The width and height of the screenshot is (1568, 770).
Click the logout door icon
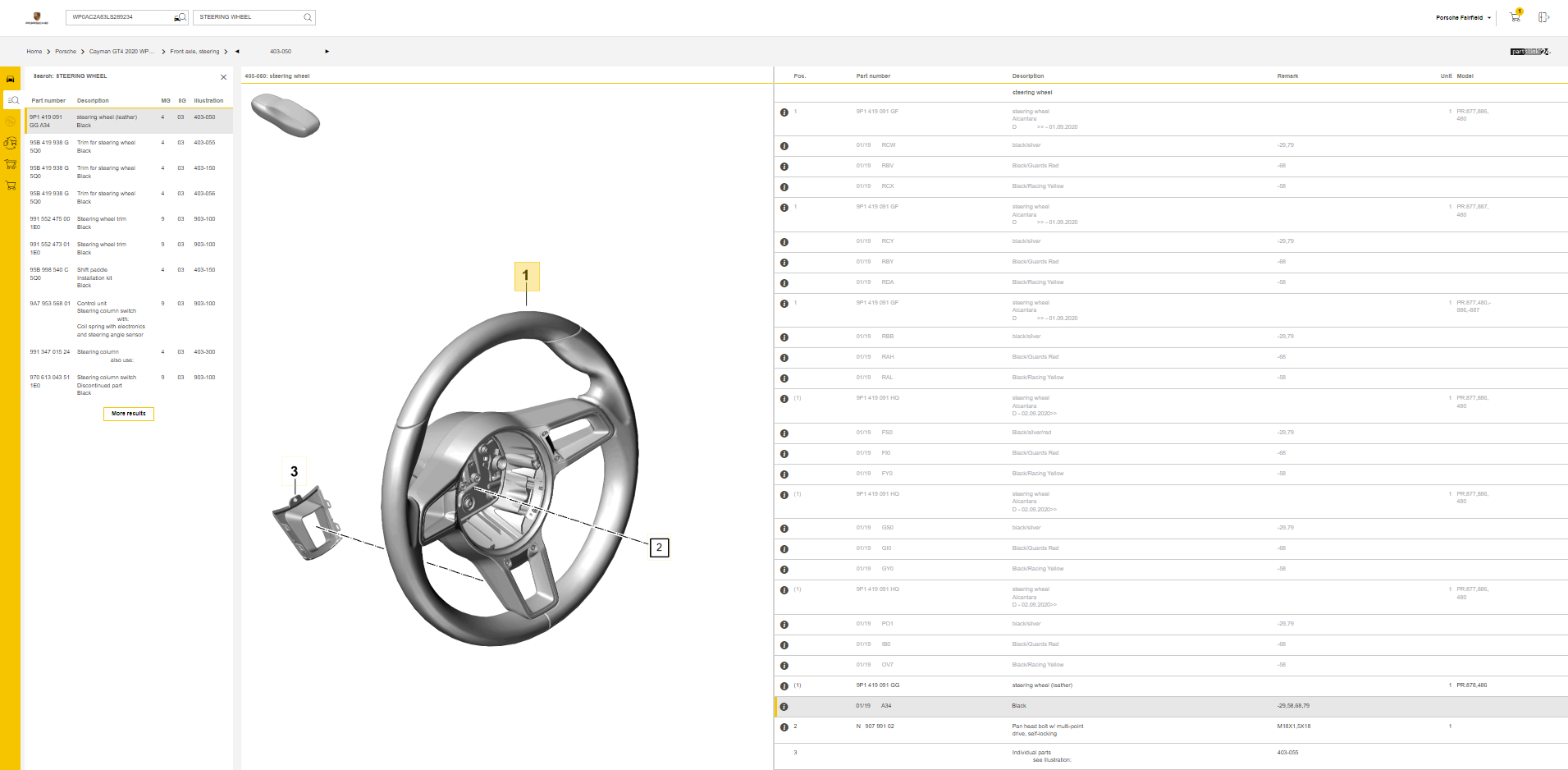pos(1543,17)
